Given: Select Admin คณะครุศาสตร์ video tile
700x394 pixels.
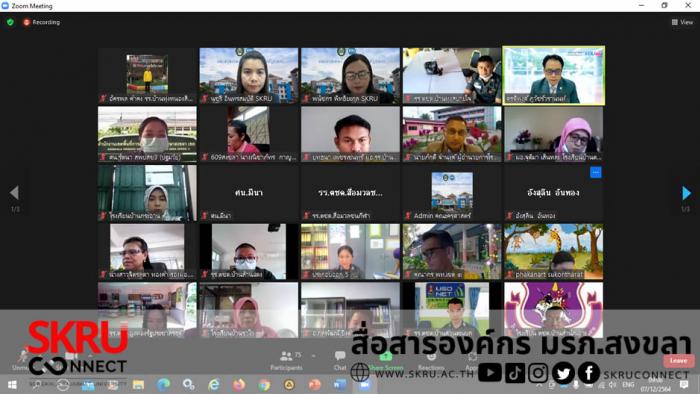Looking at the screenshot, I should [452, 193].
